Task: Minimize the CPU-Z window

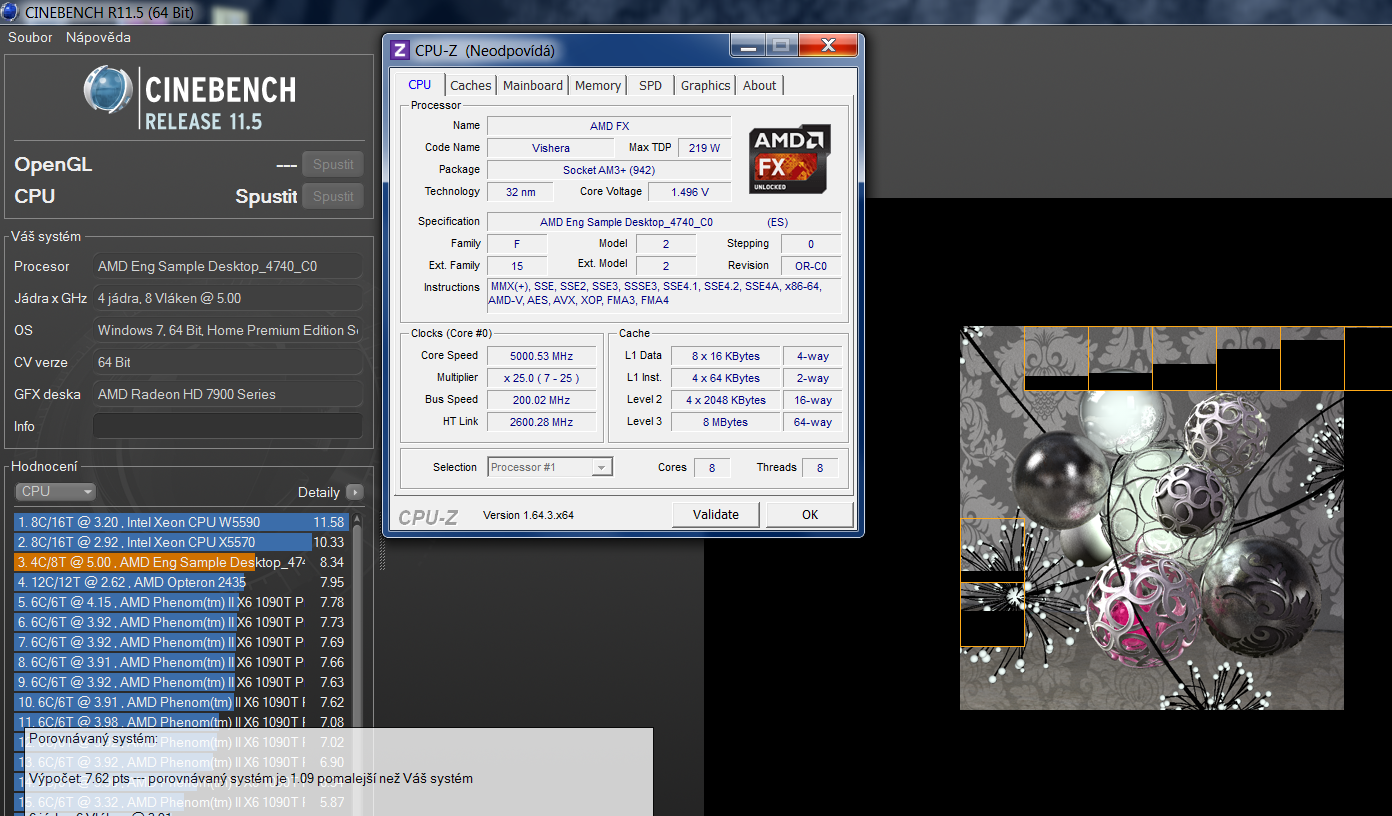Action: (748, 46)
